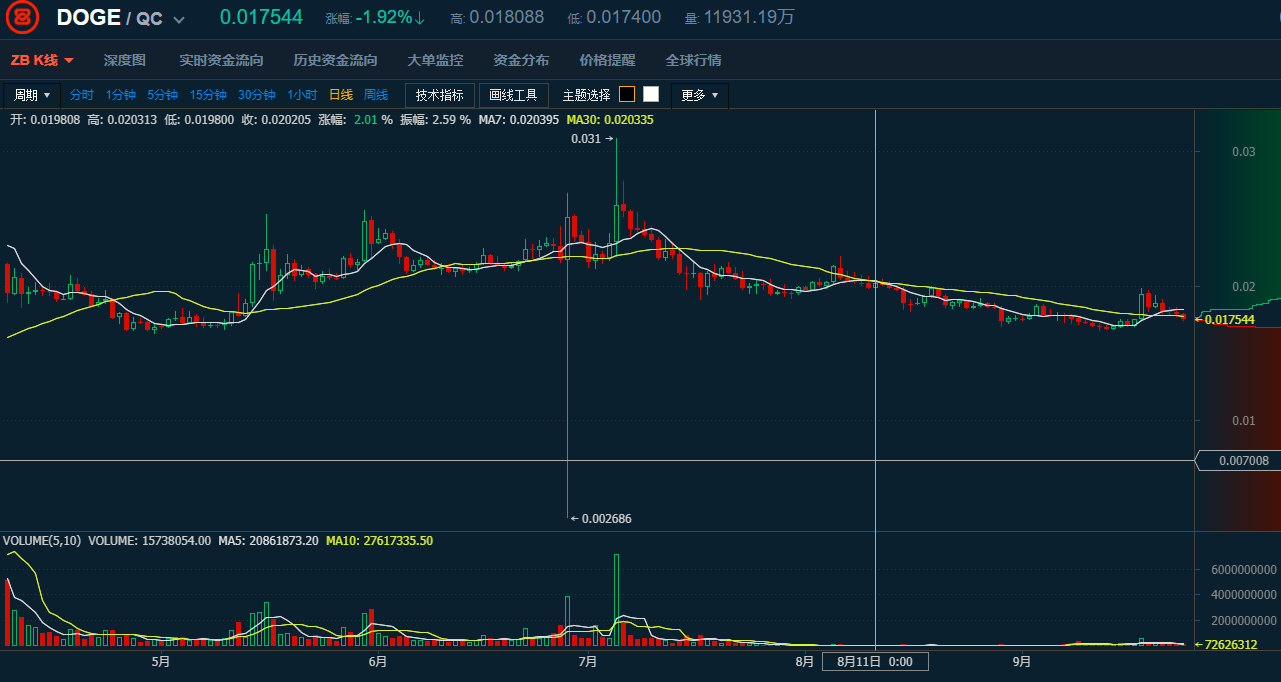This screenshot has height=682, width=1281.
Task: Select the 15分钟 interval
Action: pos(208,95)
